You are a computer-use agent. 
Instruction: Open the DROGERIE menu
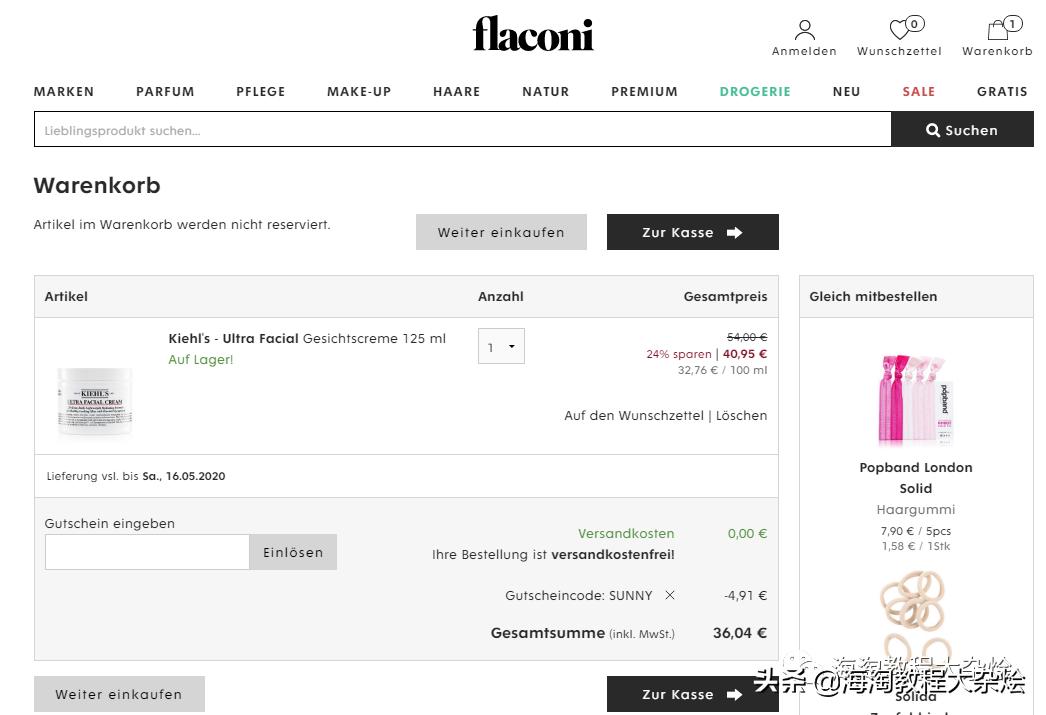755,91
